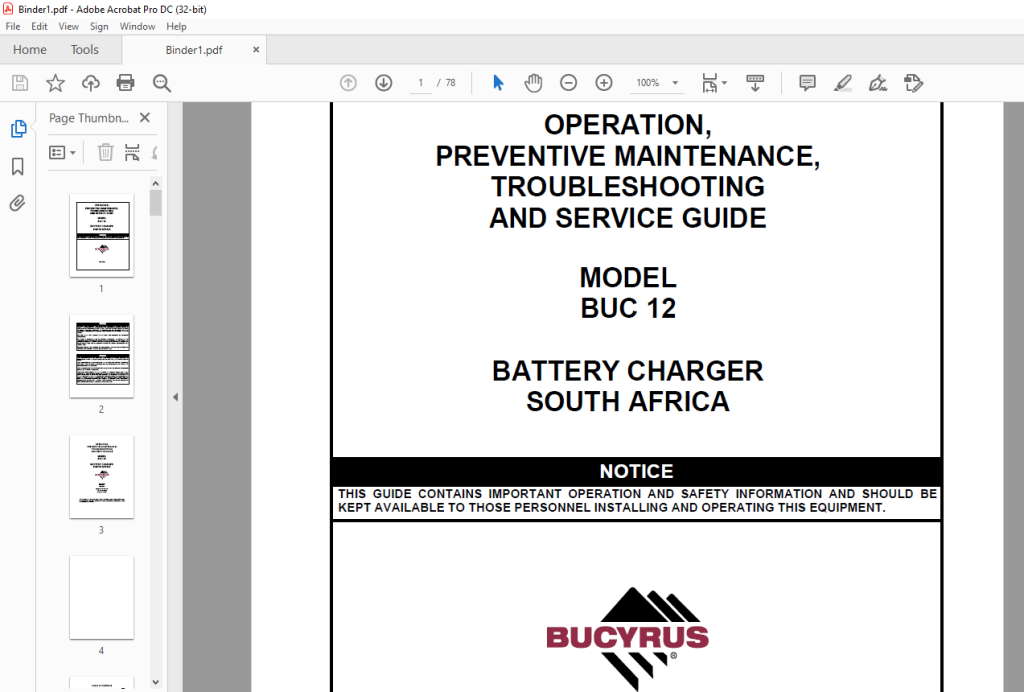Print the document with printer icon
The height and width of the screenshot is (692, 1024).
pos(125,83)
